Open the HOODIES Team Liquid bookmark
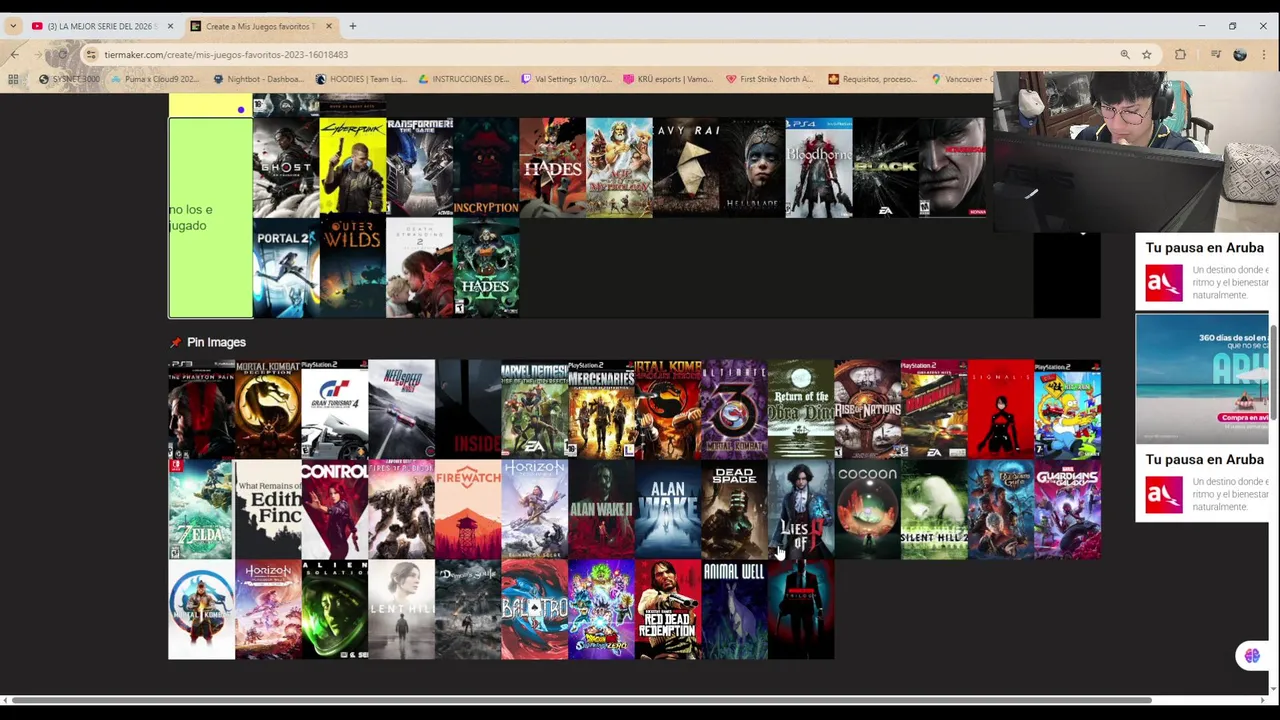 360,79
